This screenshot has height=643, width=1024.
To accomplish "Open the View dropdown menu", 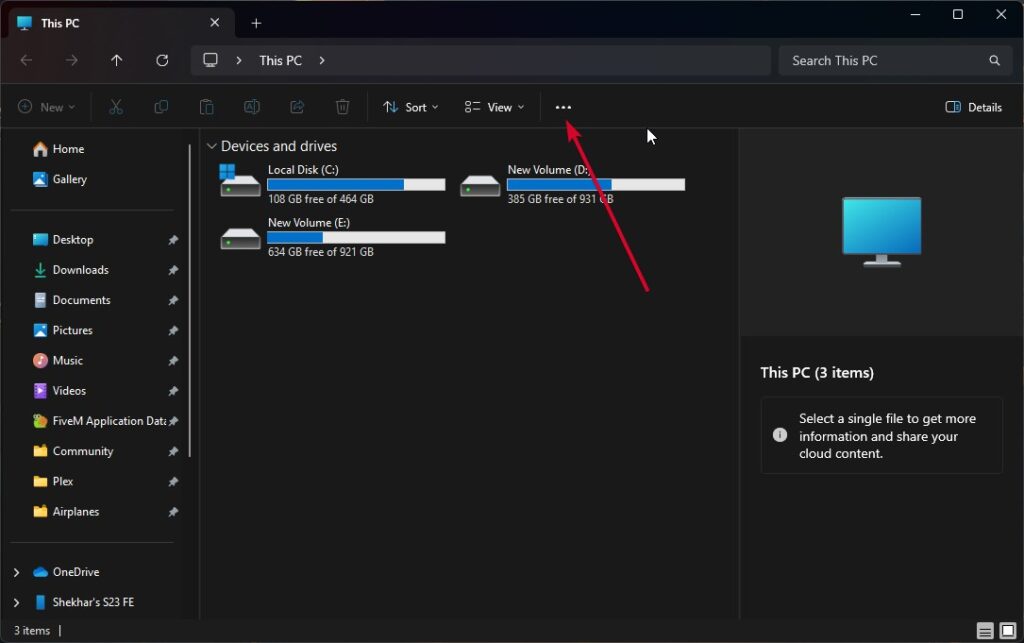I will pyautogui.click(x=494, y=107).
